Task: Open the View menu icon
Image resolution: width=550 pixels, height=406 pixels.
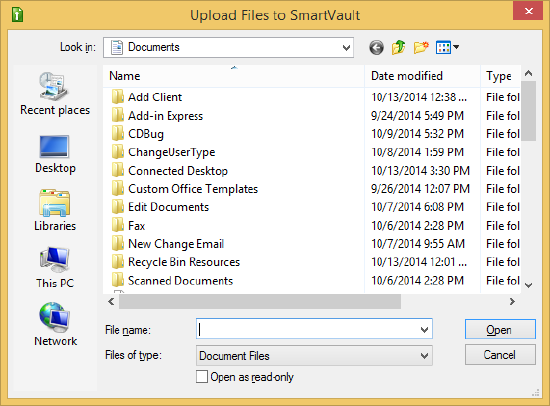Action: pos(447,47)
